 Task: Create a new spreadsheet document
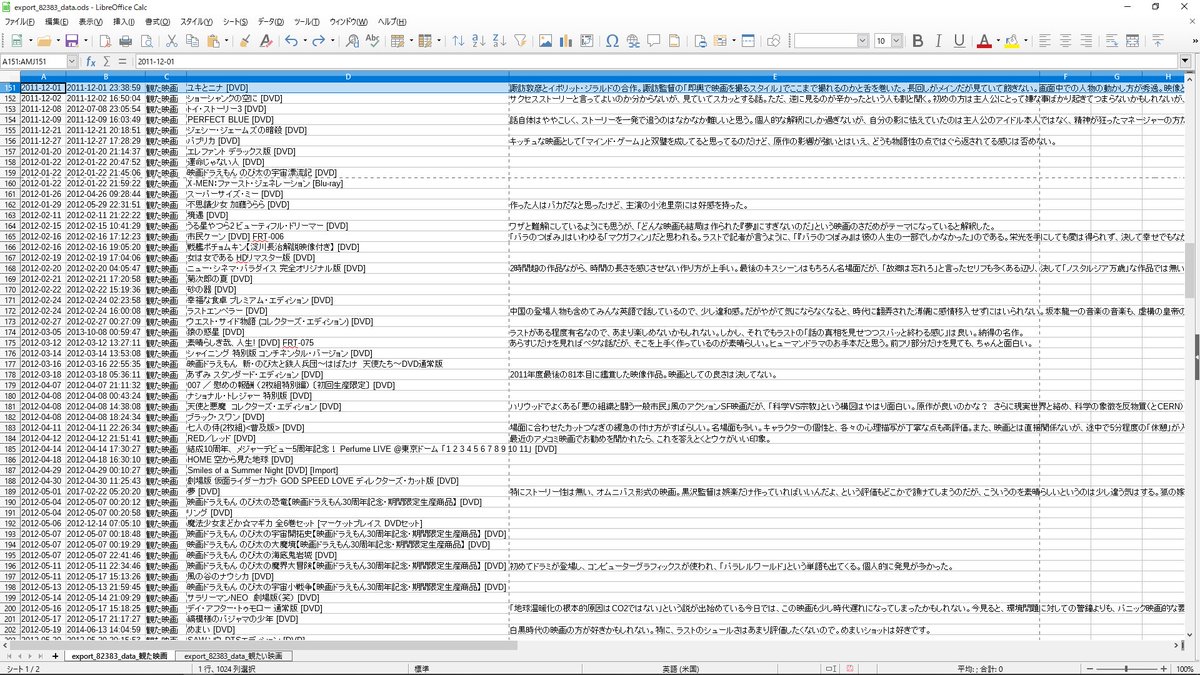click(x=16, y=41)
